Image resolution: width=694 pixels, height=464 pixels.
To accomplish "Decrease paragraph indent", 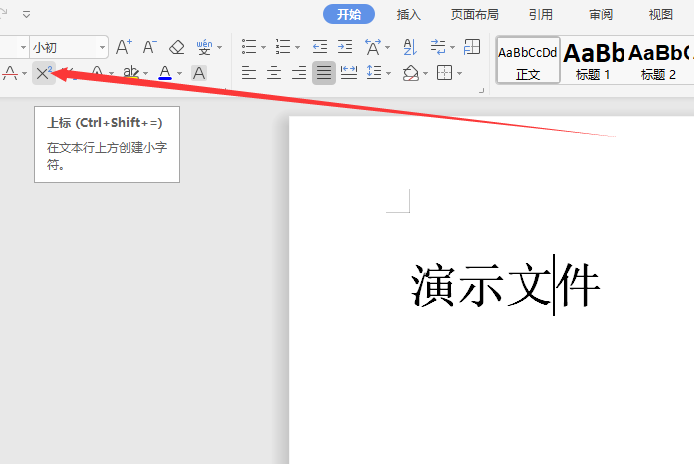I will [x=320, y=46].
